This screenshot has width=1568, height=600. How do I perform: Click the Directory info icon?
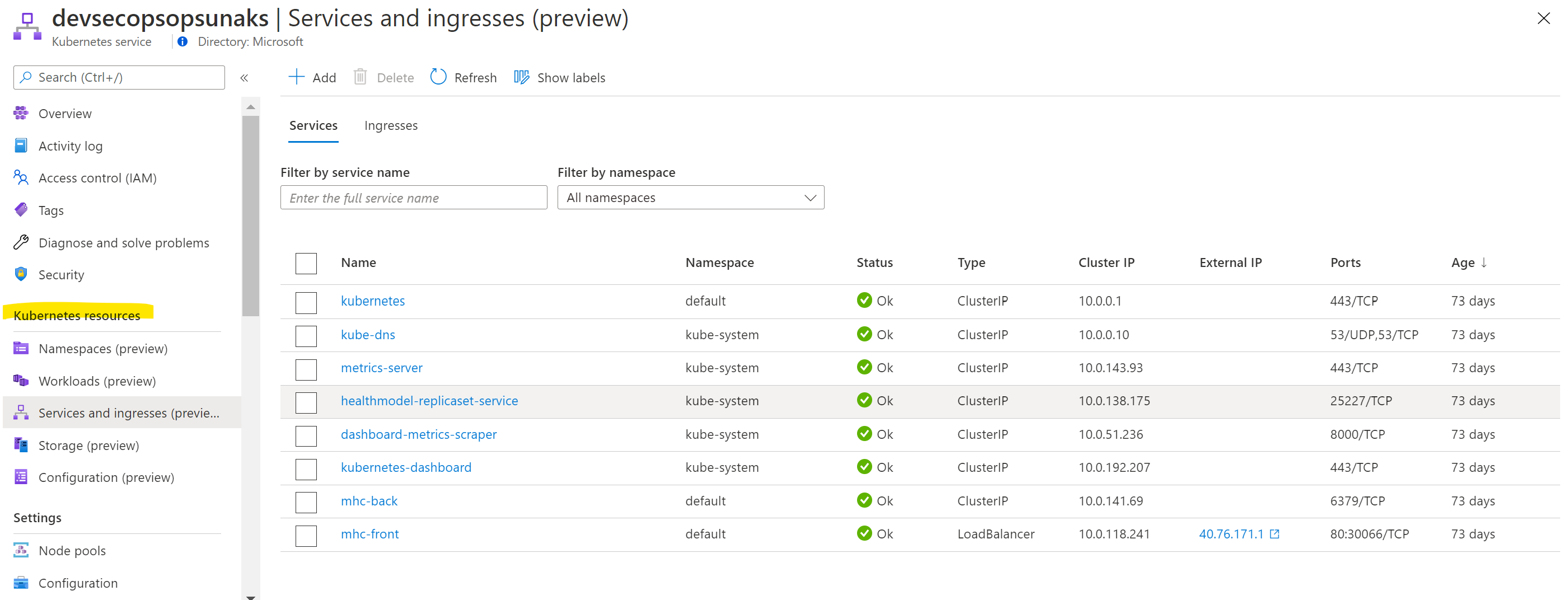[182, 41]
